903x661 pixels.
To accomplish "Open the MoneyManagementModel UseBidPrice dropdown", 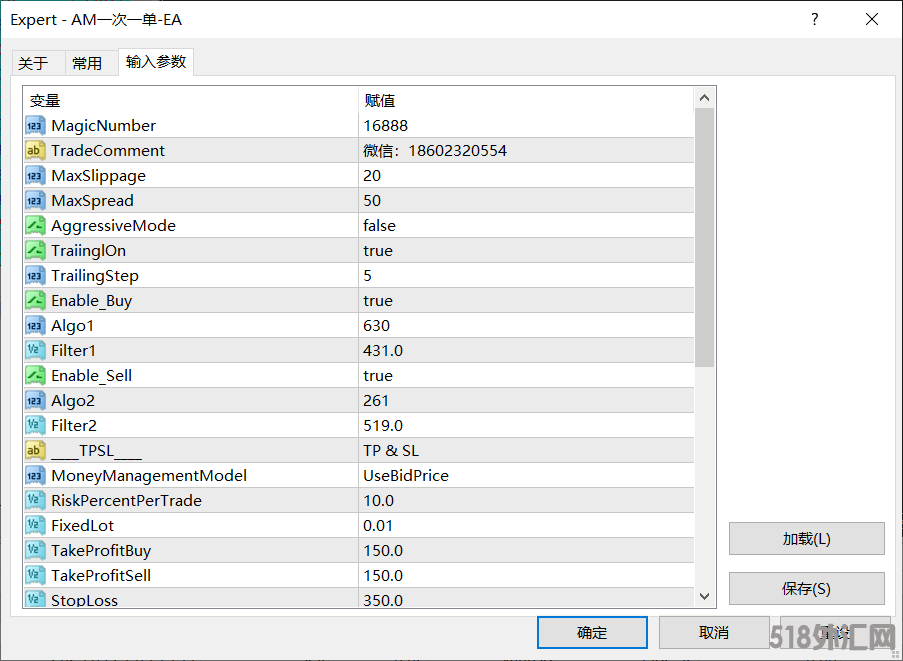I will pos(525,476).
